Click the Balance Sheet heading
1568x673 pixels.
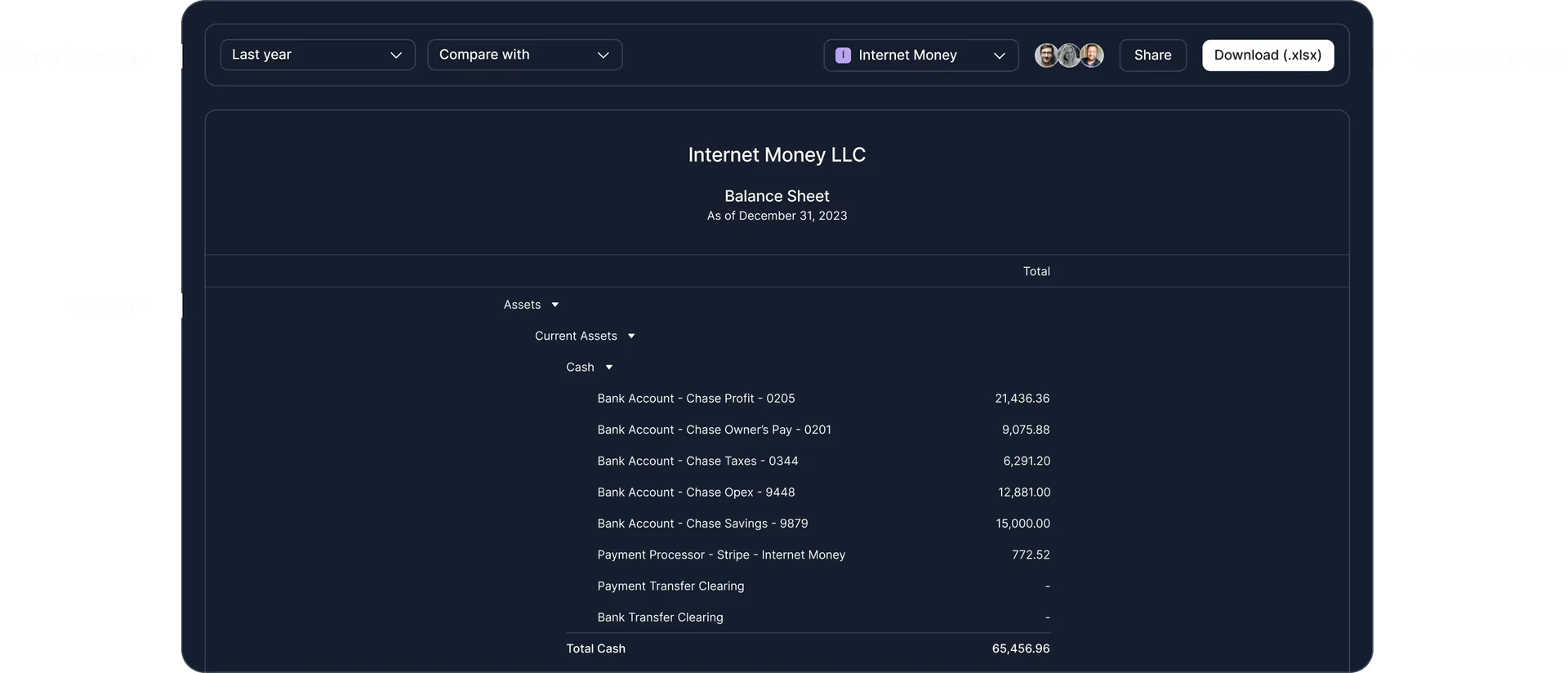click(x=777, y=196)
